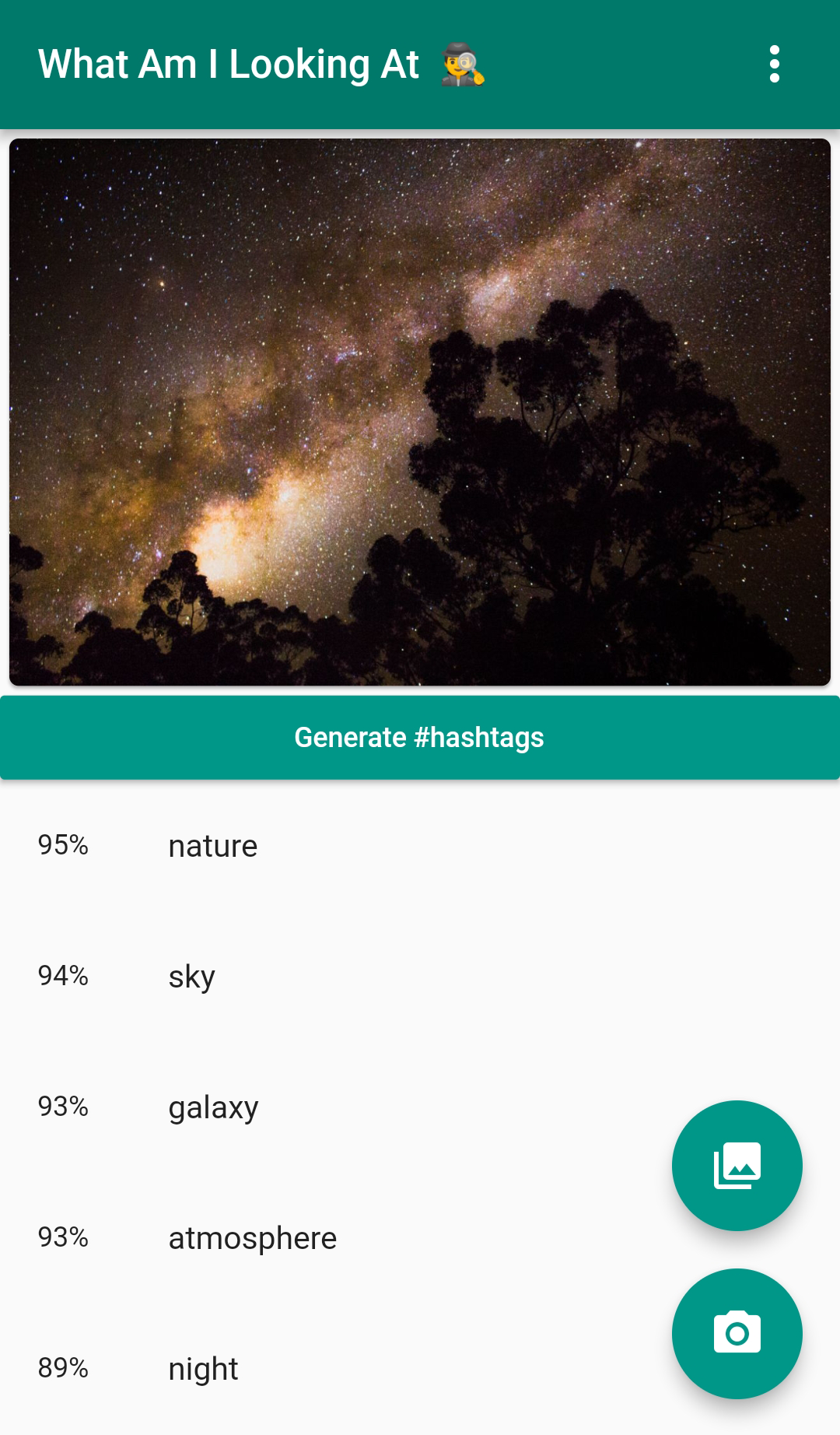Screen dimensions: 840x1435
Task: Tap the 89% confidence value next to night
Action: tap(62, 1369)
